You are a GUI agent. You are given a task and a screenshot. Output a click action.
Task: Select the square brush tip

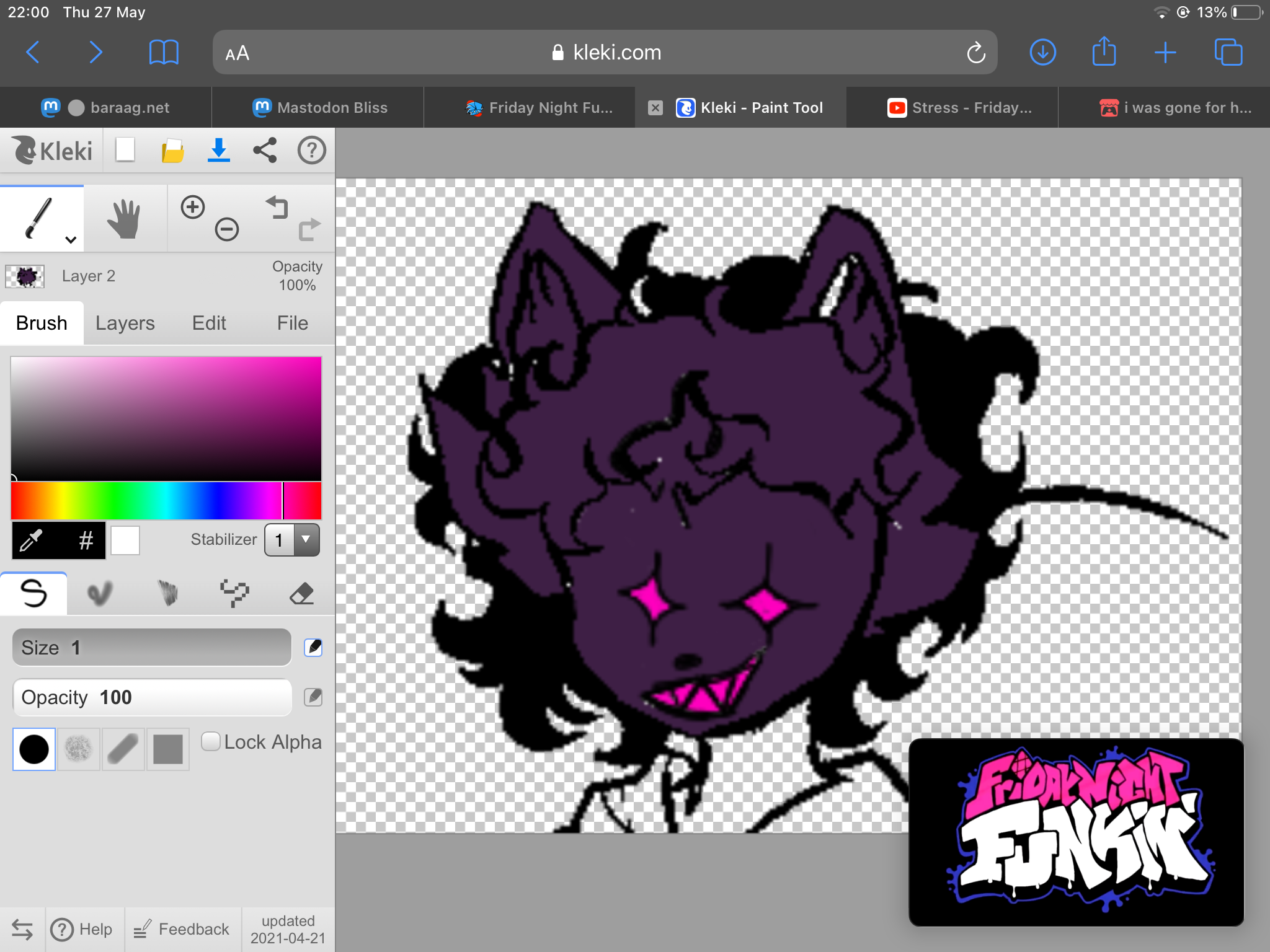click(167, 749)
